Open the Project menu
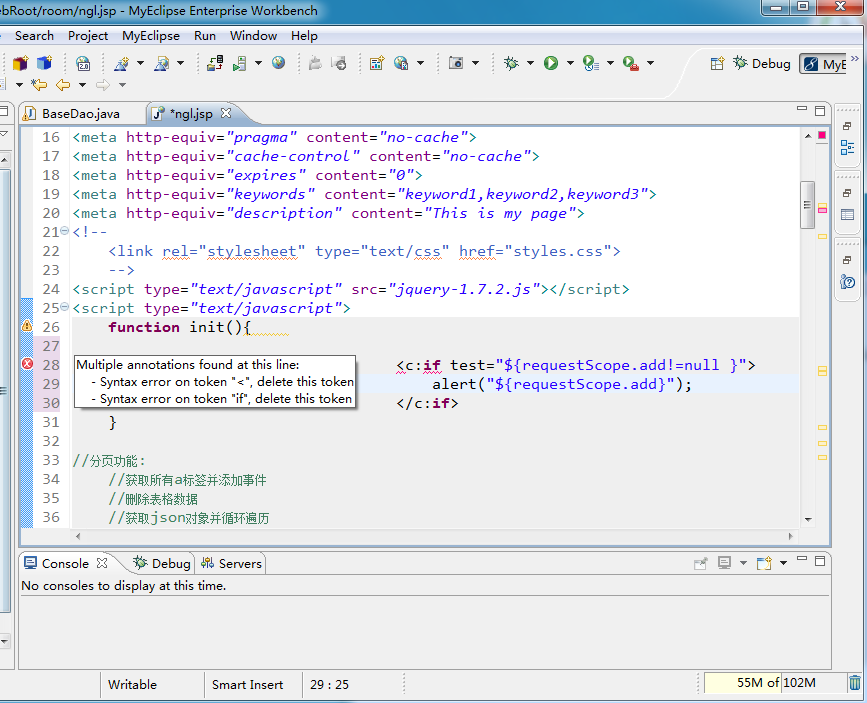 point(88,36)
